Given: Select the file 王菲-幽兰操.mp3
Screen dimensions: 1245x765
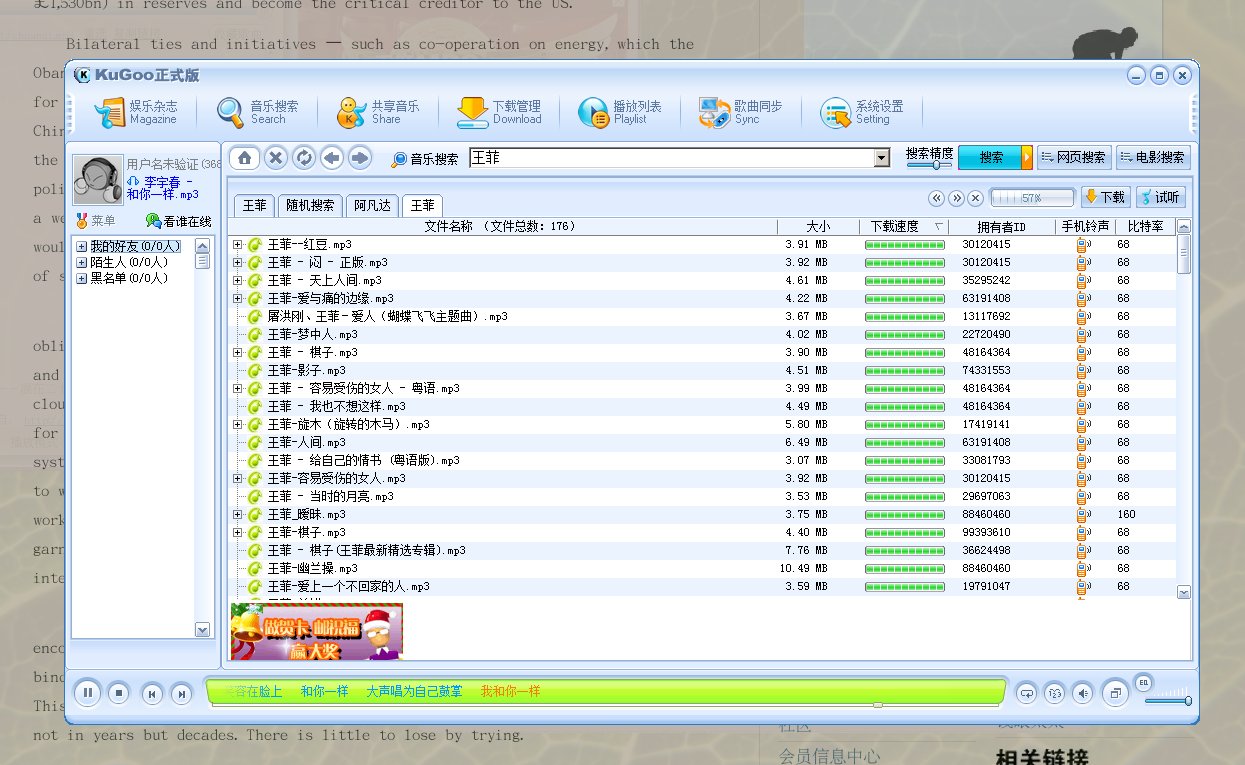Looking at the screenshot, I should click(312, 568).
